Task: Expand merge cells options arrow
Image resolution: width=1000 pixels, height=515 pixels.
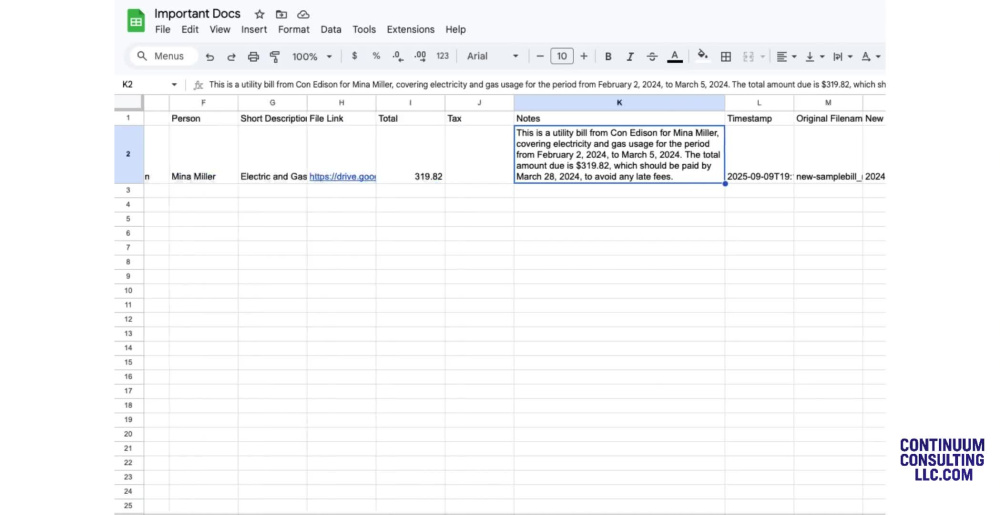Action: point(762,57)
